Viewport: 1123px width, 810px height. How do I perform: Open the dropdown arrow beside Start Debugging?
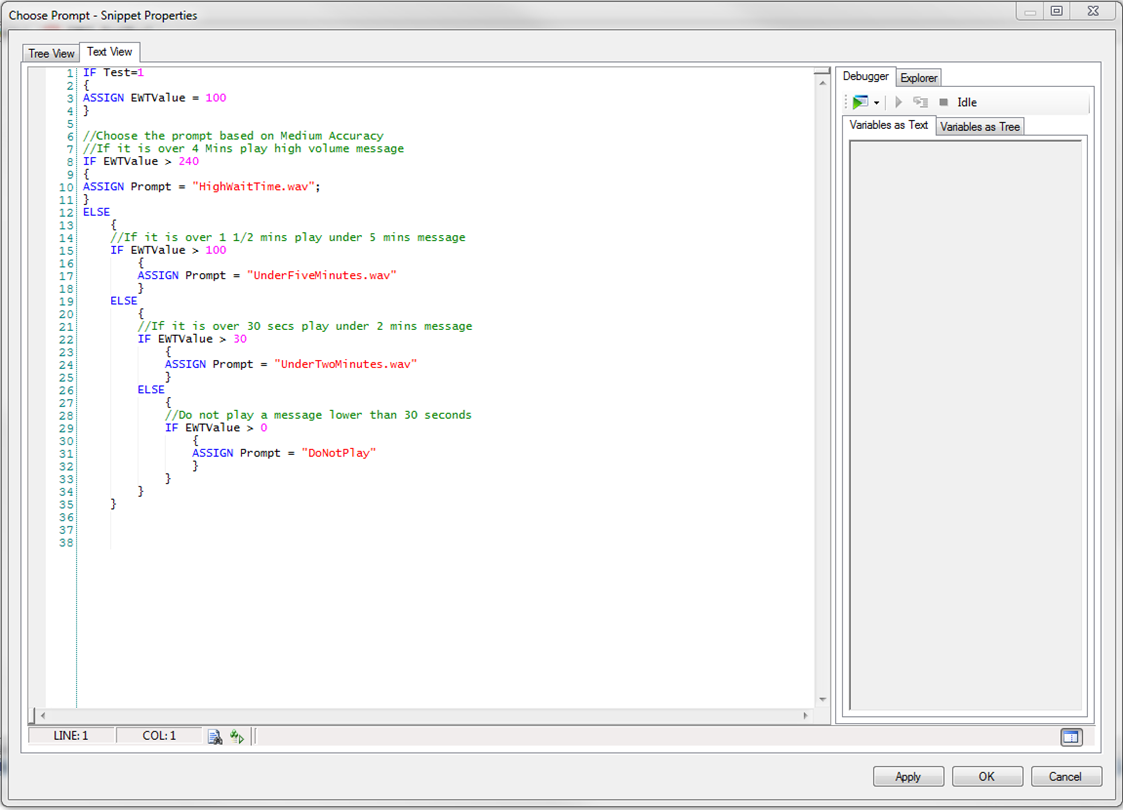click(877, 103)
